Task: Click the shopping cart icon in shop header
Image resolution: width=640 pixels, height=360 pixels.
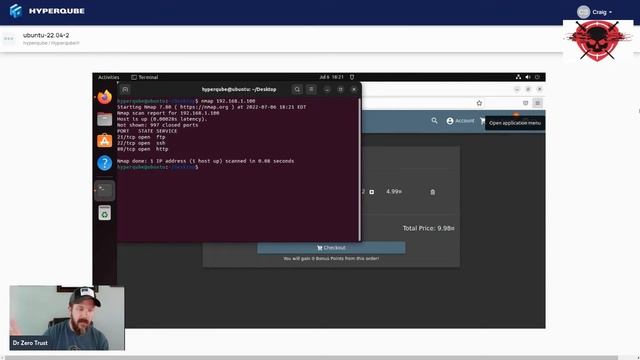Action: pos(482,121)
